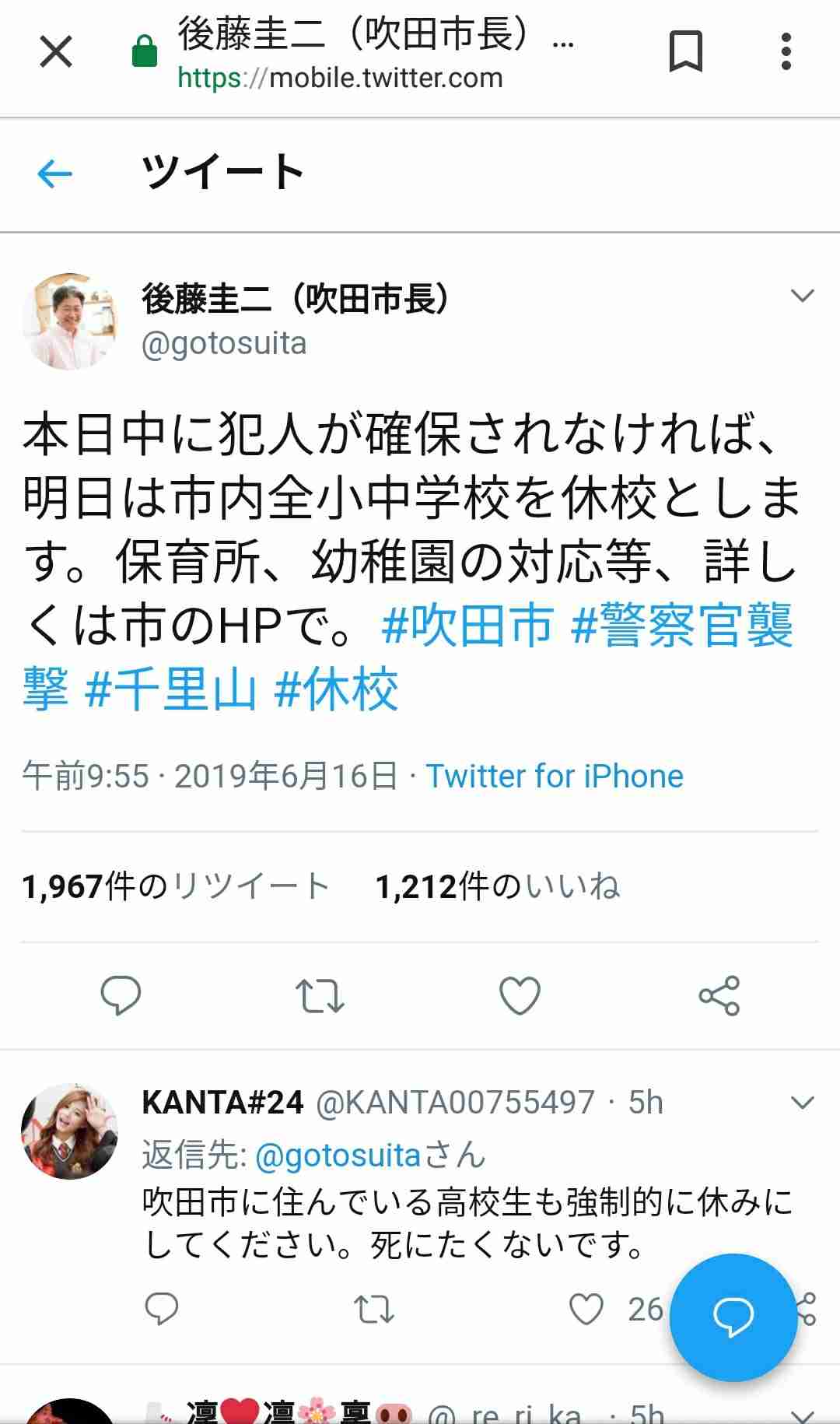
Task: View the 1,967 retweets list
Action: point(176,886)
